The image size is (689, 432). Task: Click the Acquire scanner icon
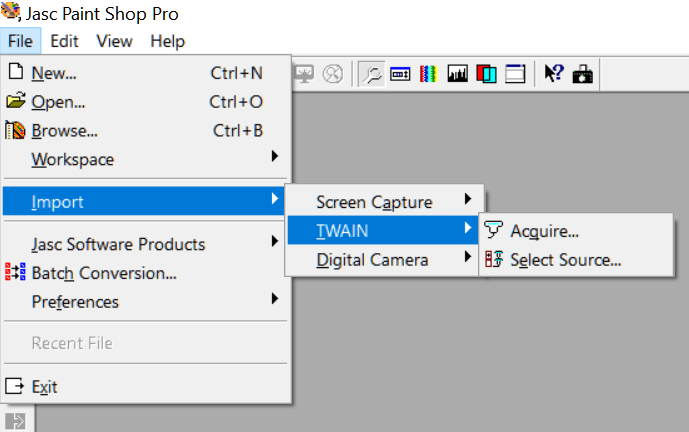pos(493,229)
